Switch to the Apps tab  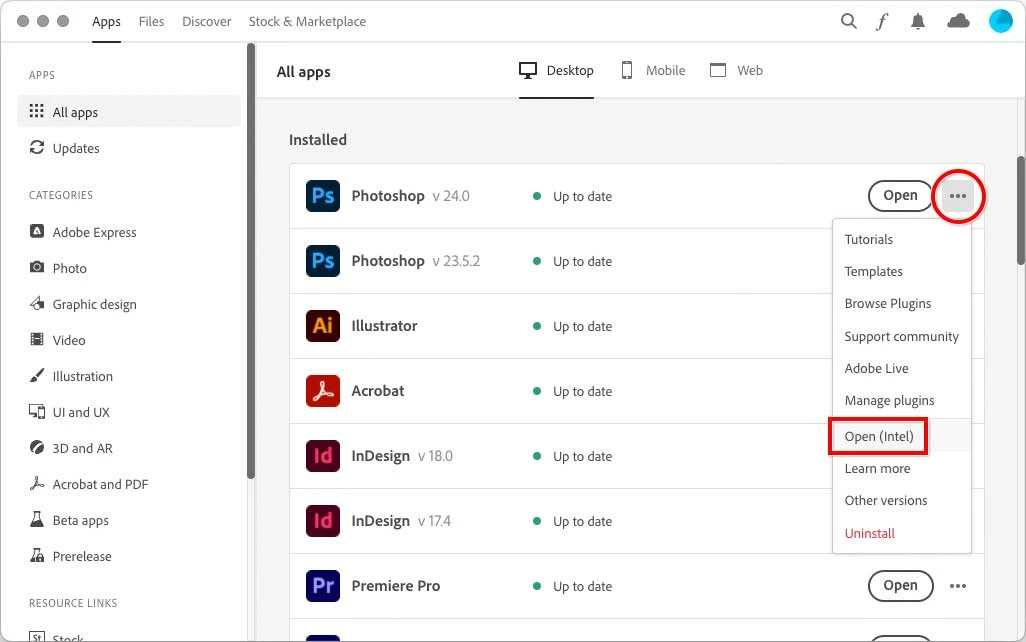coord(106,22)
